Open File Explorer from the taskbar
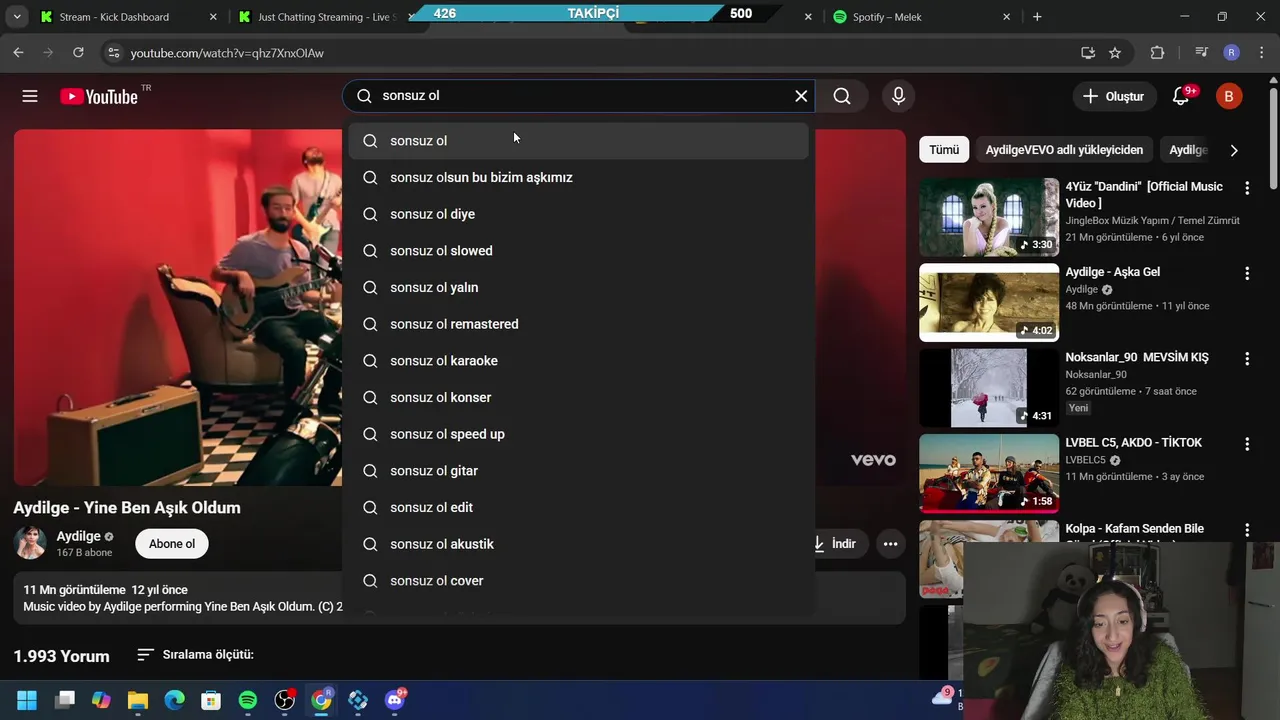1280x720 pixels. tap(138, 700)
